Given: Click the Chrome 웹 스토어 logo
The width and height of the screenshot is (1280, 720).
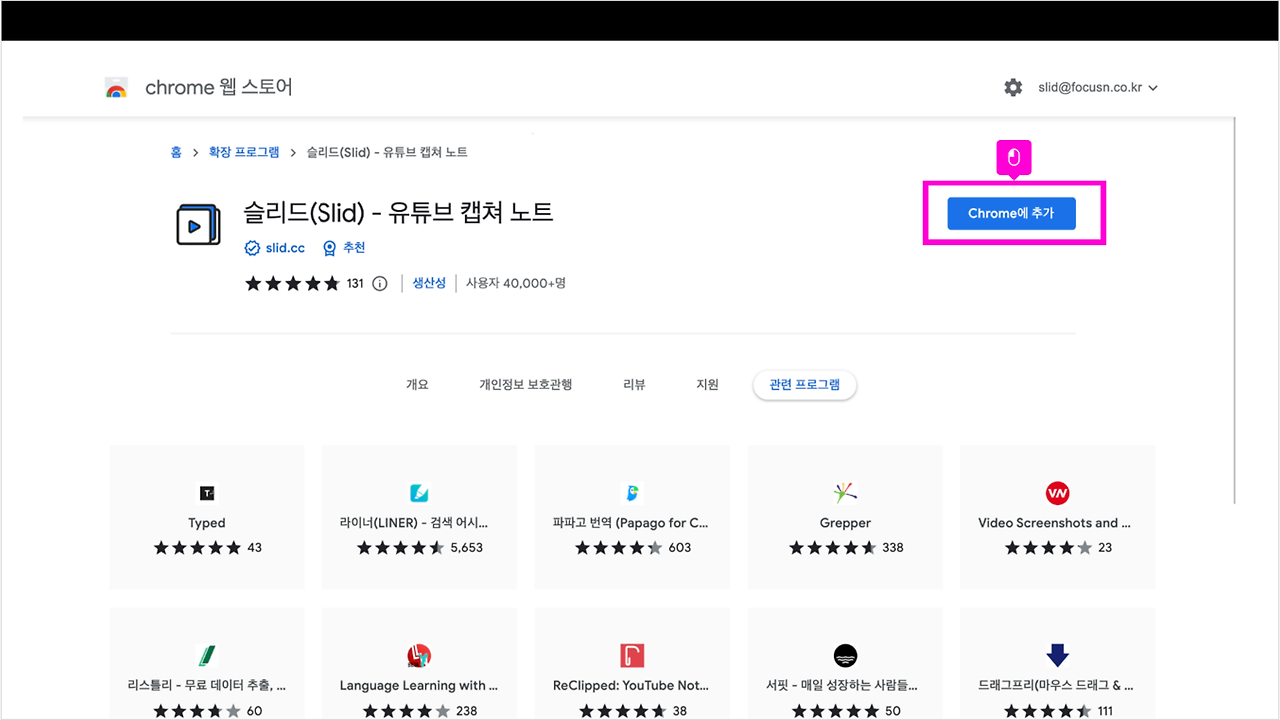Looking at the screenshot, I should [x=116, y=87].
